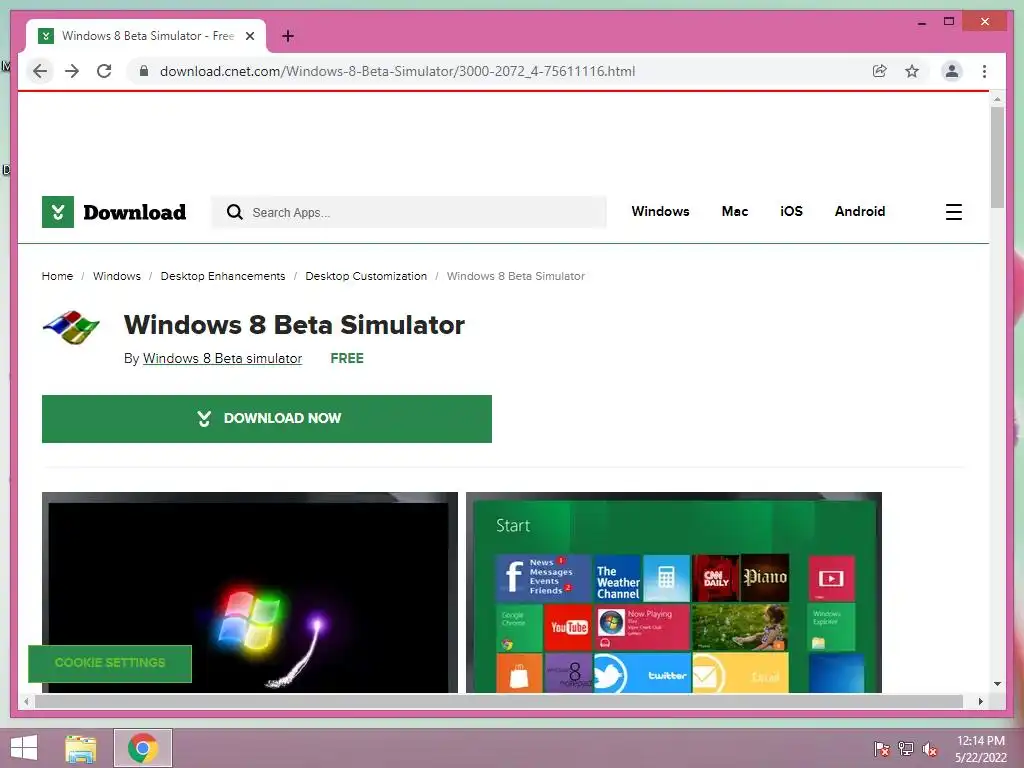Viewport: 1024px width, 768px height.
Task: Click the Download wordmark in header
Action: click(x=135, y=212)
